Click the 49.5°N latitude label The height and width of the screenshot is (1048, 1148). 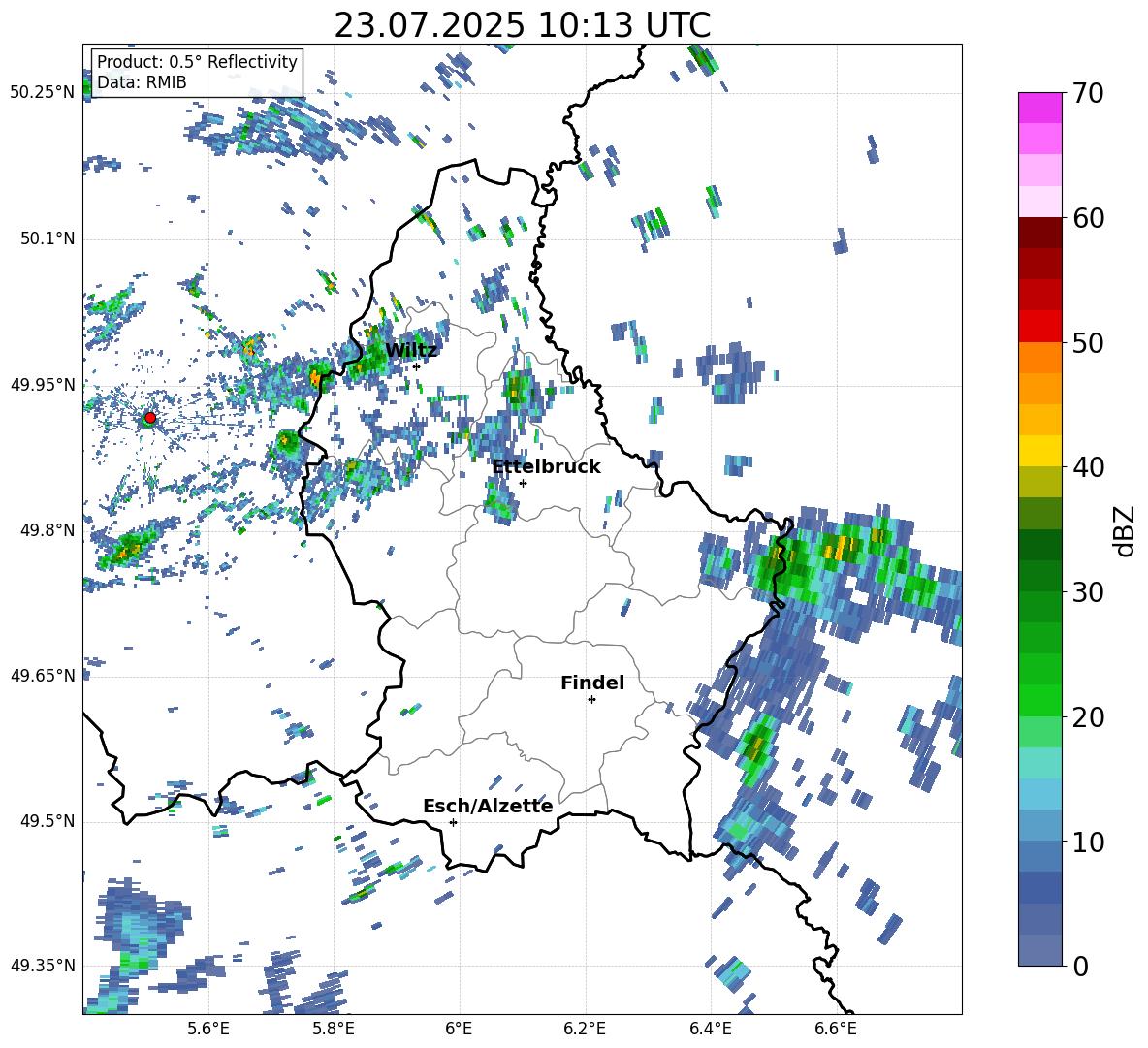(47, 821)
